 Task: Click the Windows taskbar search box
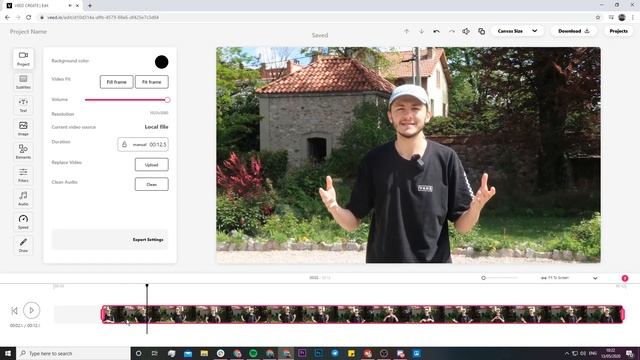[x=73, y=353]
